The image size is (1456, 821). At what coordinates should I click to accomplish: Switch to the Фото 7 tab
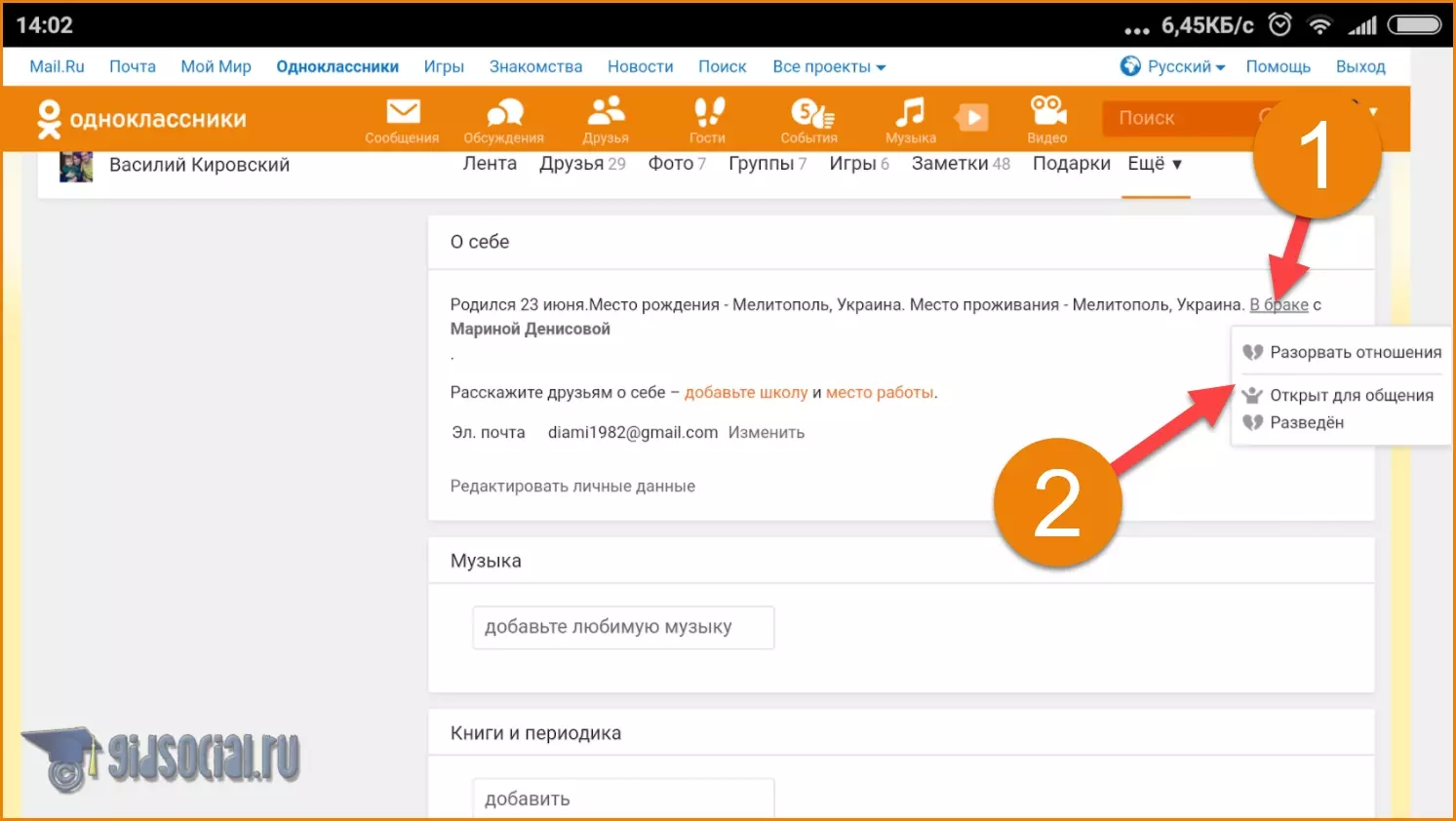coord(677,164)
